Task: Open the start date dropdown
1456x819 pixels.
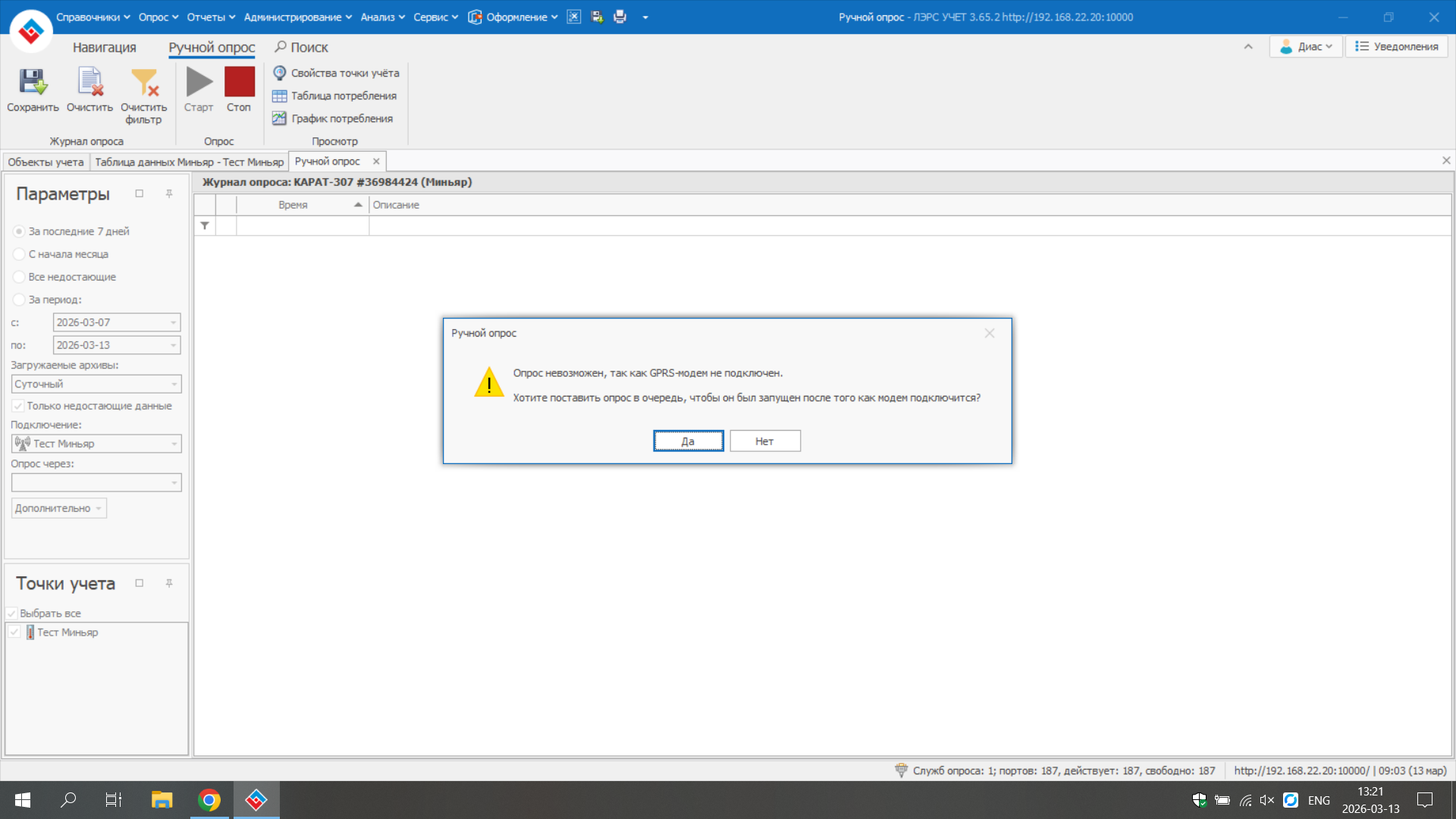Action: click(173, 322)
